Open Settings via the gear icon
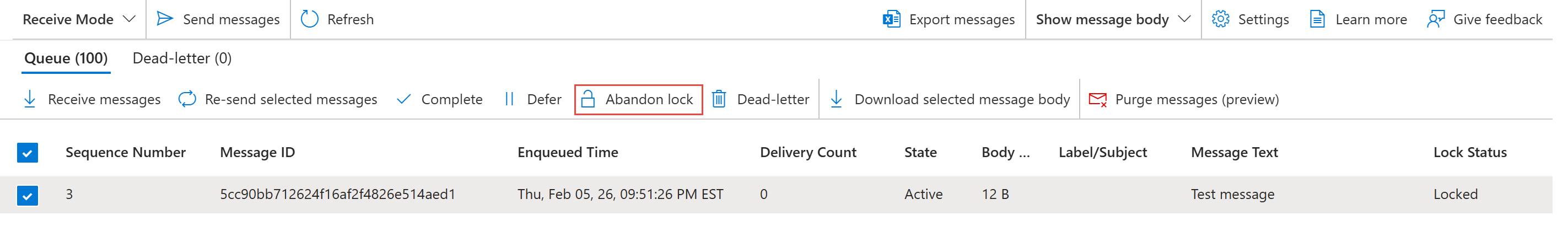This screenshot has height=226, width=1568. (1220, 19)
